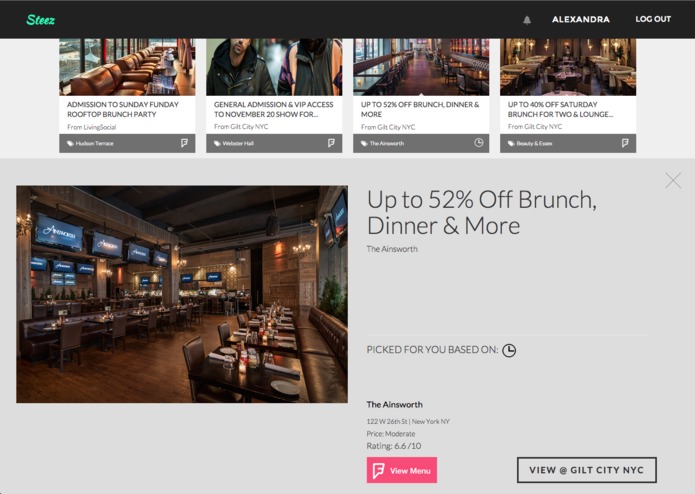Image resolution: width=695 pixels, height=494 pixels.
Task: Click the Beauty & Essex venue tag
Action: click(534, 144)
